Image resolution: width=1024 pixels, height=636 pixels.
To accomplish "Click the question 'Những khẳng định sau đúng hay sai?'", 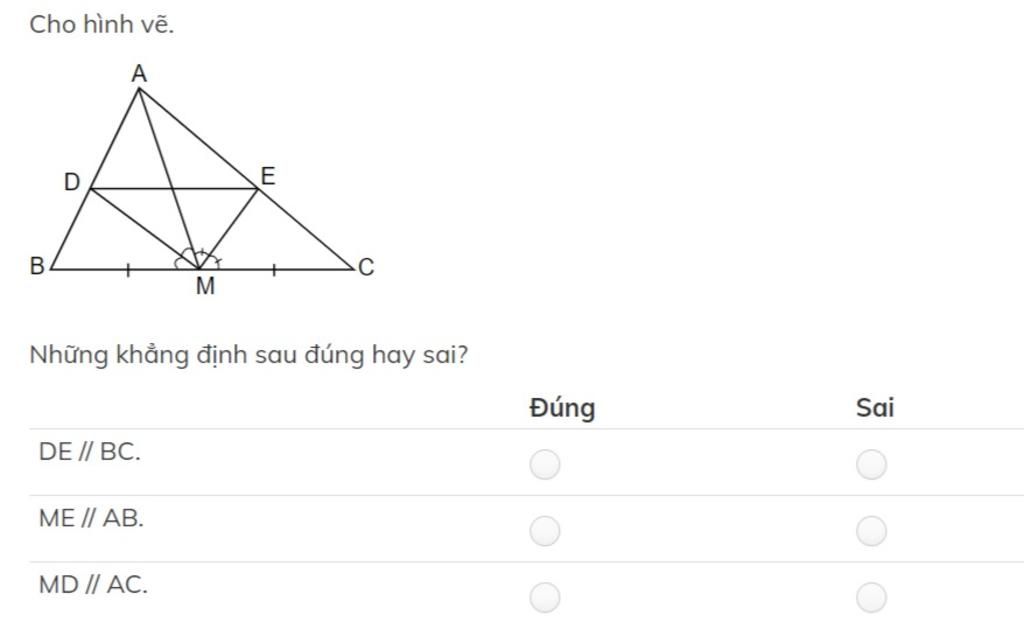I will coord(249,355).
